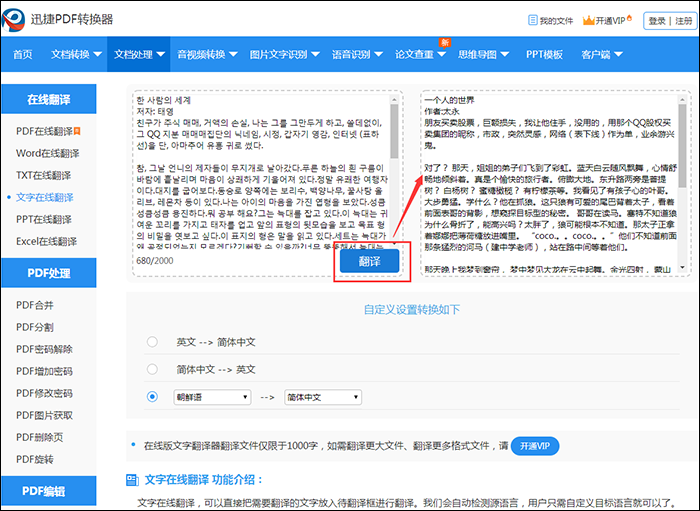
Task: Open the 简体中文 target language dropdown
Action: pos(323,397)
